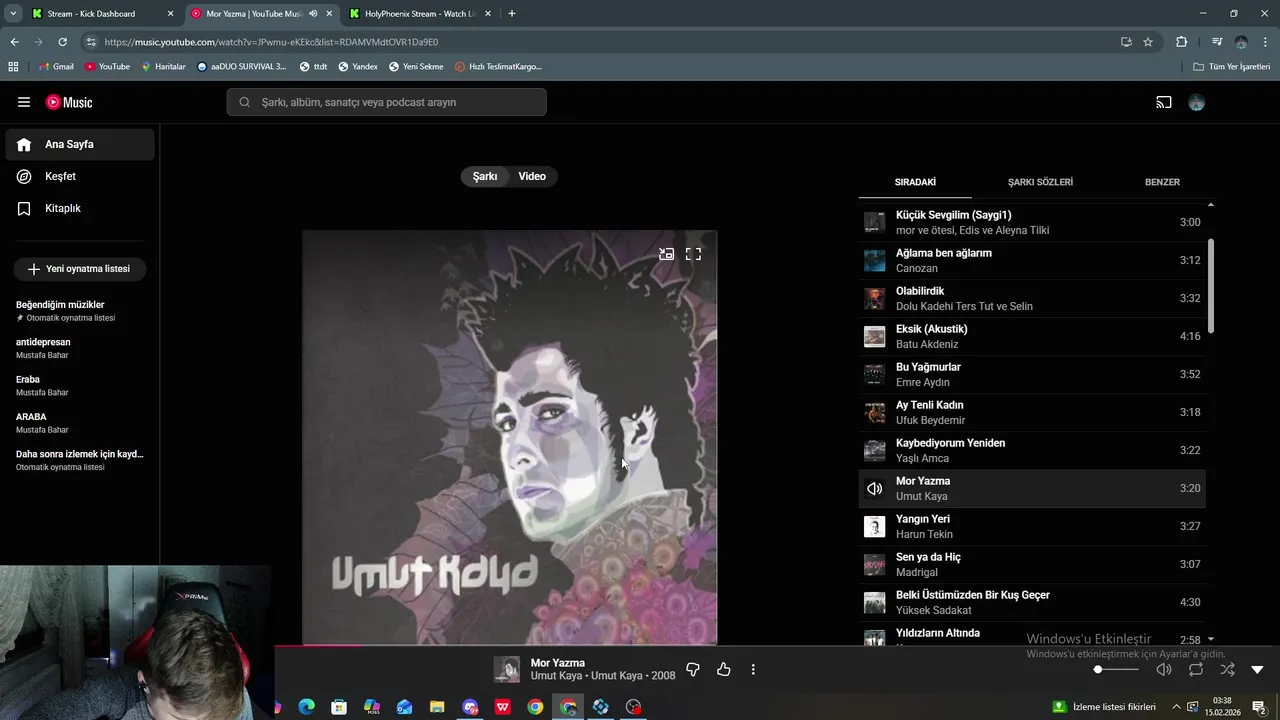The width and height of the screenshot is (1280, 720).
Task: Open the Eraba playlist
Action: [80, 385]
